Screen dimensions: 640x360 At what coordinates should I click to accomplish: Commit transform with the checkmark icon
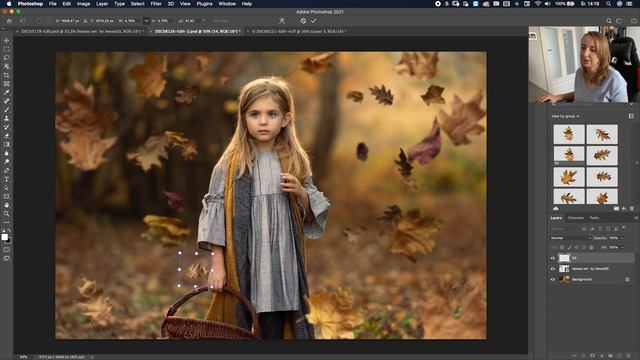tap(313, 21)
